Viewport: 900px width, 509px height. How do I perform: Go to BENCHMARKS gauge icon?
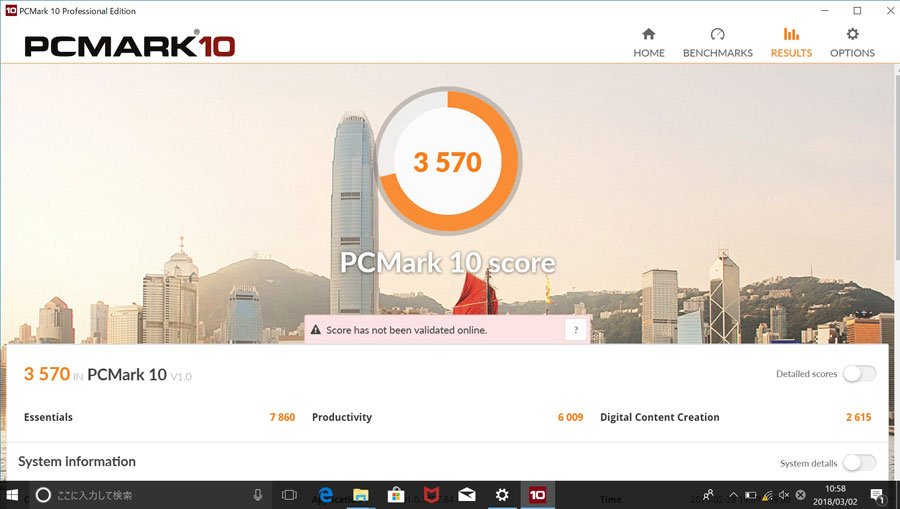tap(717, 34)
